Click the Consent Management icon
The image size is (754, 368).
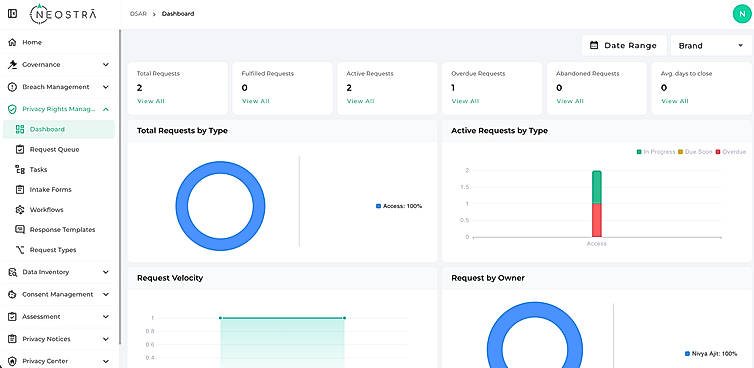coord(13,294)
